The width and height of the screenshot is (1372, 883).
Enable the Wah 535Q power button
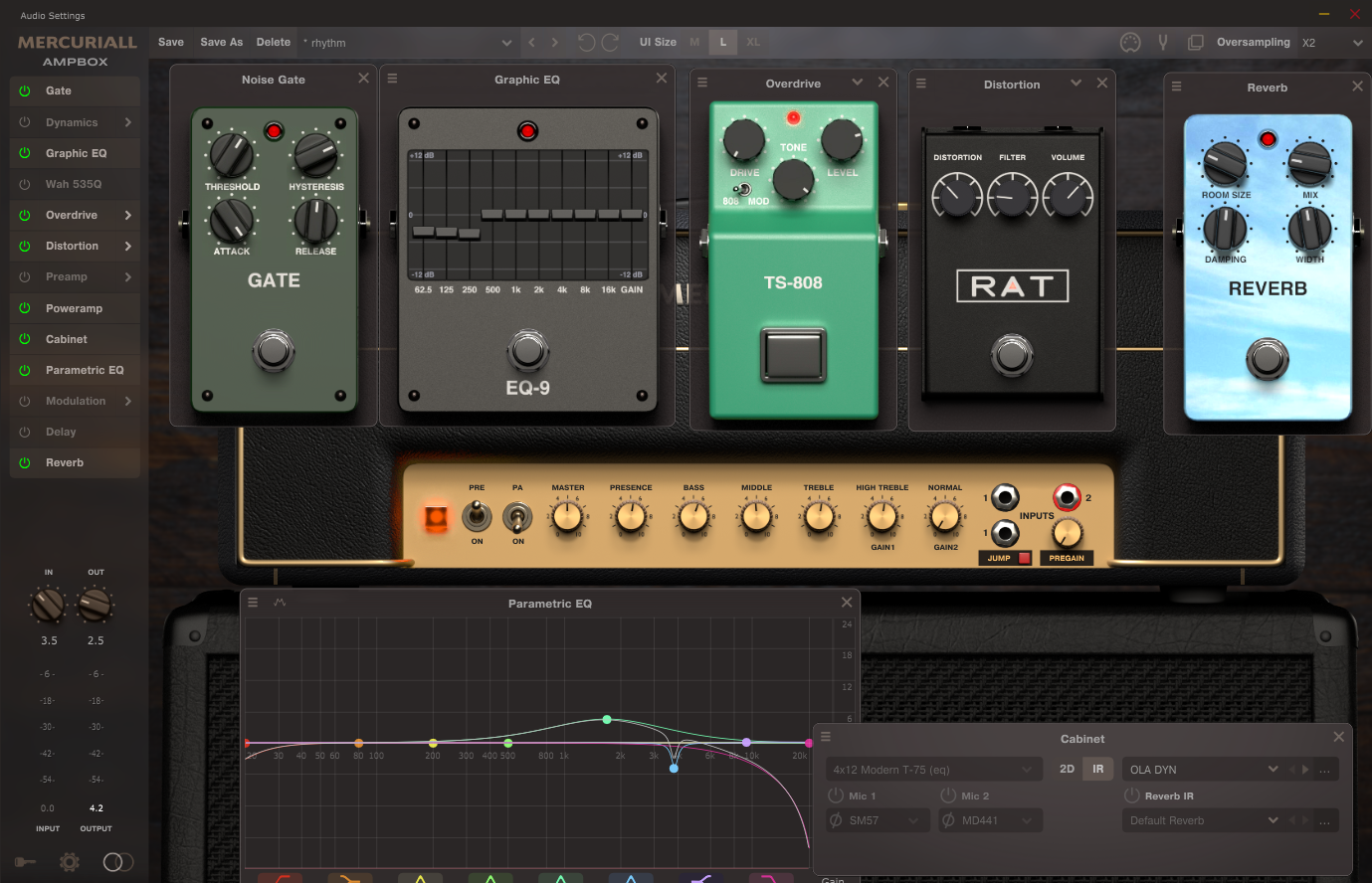click(25, 184)
